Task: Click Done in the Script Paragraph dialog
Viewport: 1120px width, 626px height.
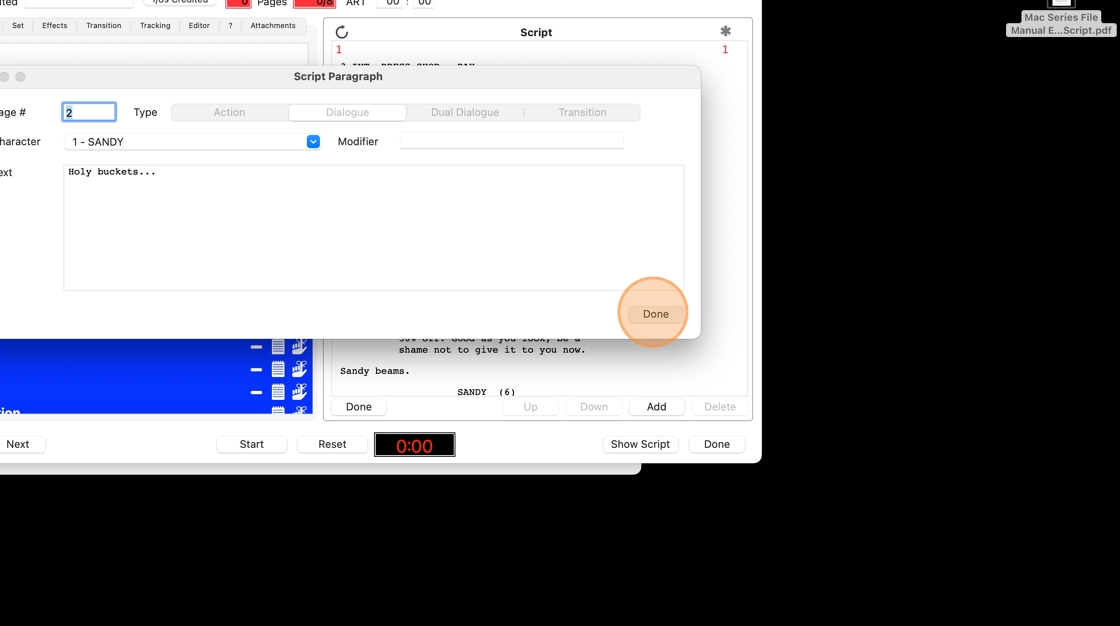Action: (x=656, y=314)
